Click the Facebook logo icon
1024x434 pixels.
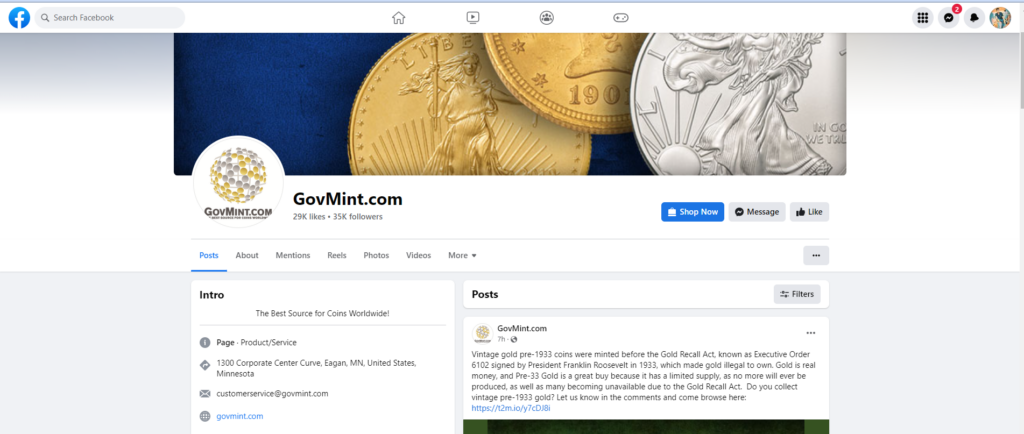[x=19, y=18]
